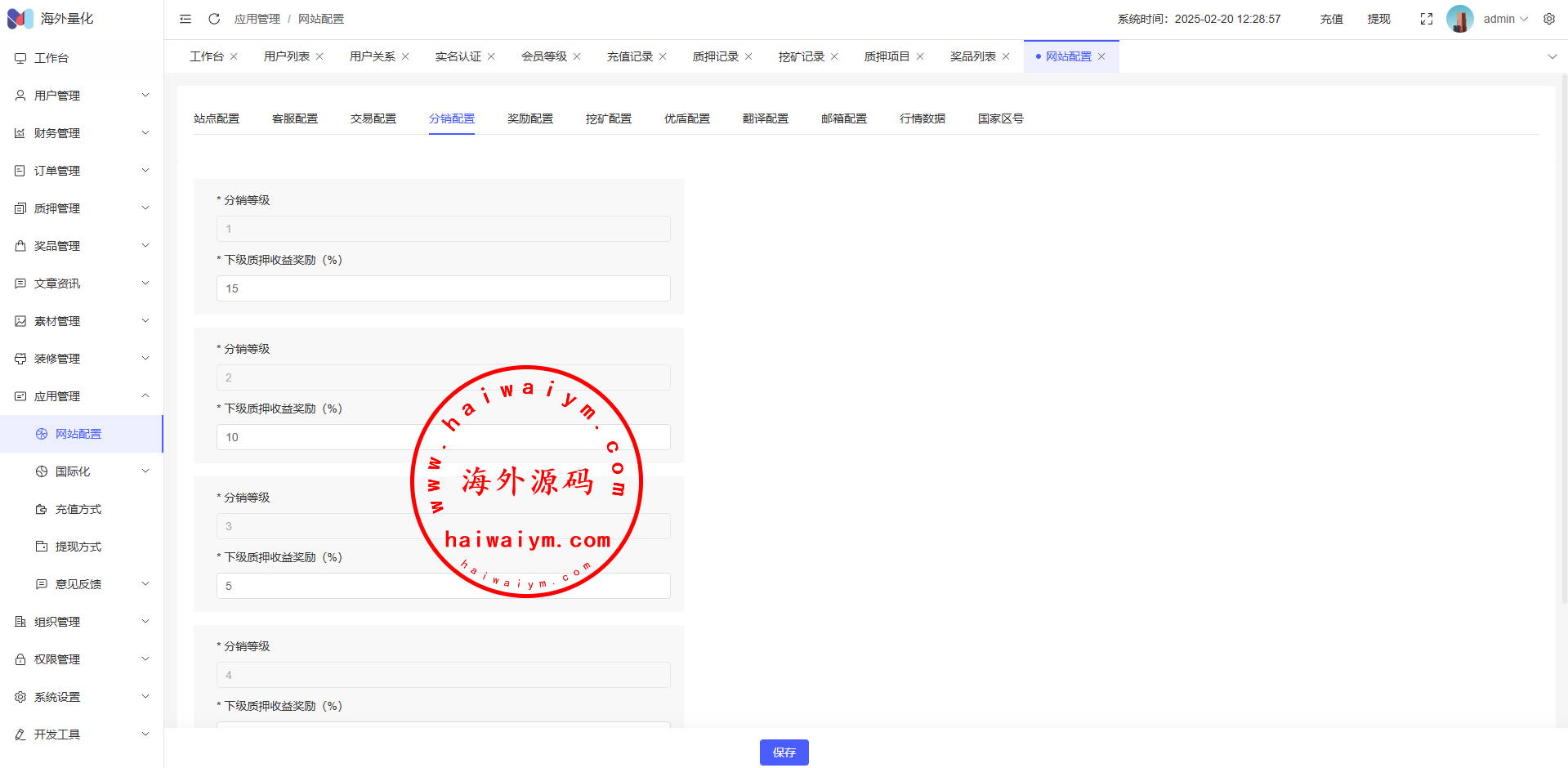The image size is (1568, 768).
Task: Open the tab list dropdown chevron
Action: click(1552, 56)
